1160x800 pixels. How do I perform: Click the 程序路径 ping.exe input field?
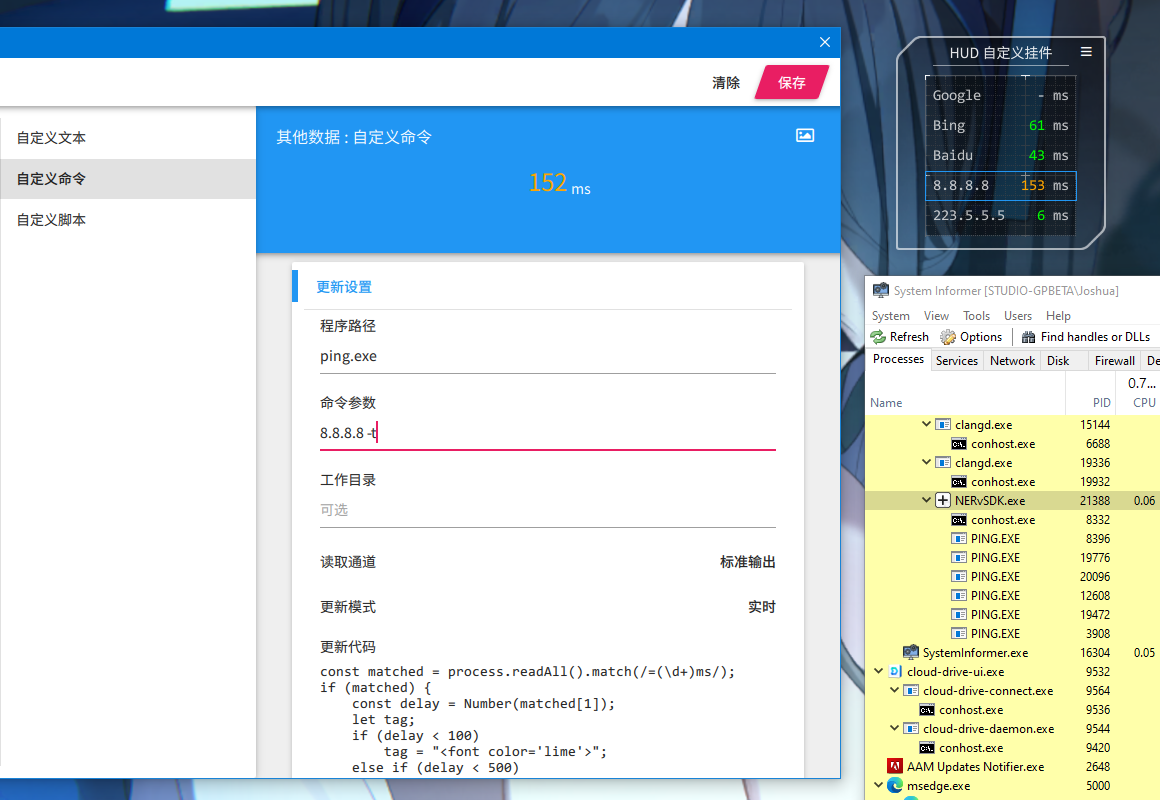point(547,357)
